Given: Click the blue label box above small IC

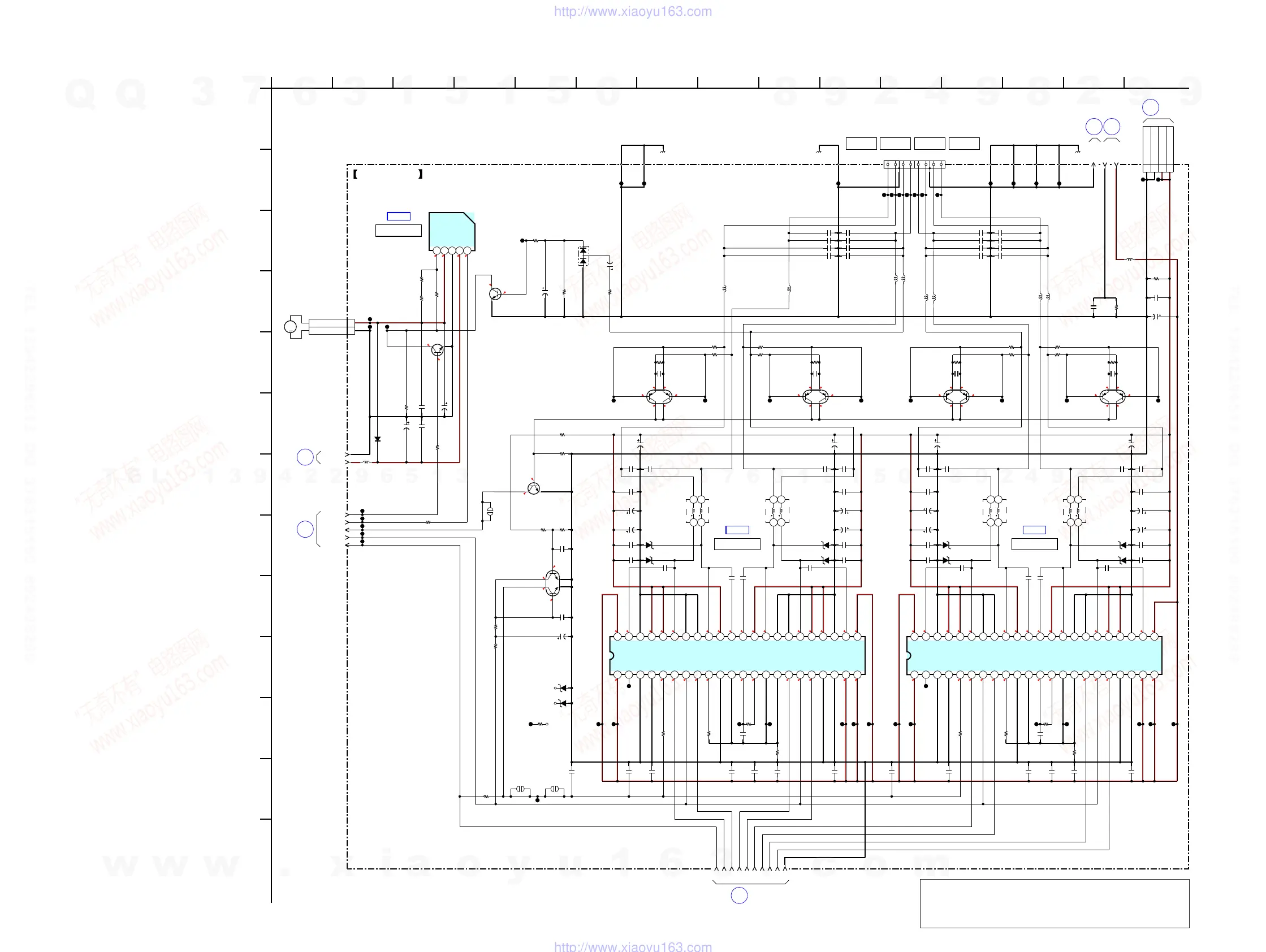Looking at the screenshot, I should click(x=398, y=217).
